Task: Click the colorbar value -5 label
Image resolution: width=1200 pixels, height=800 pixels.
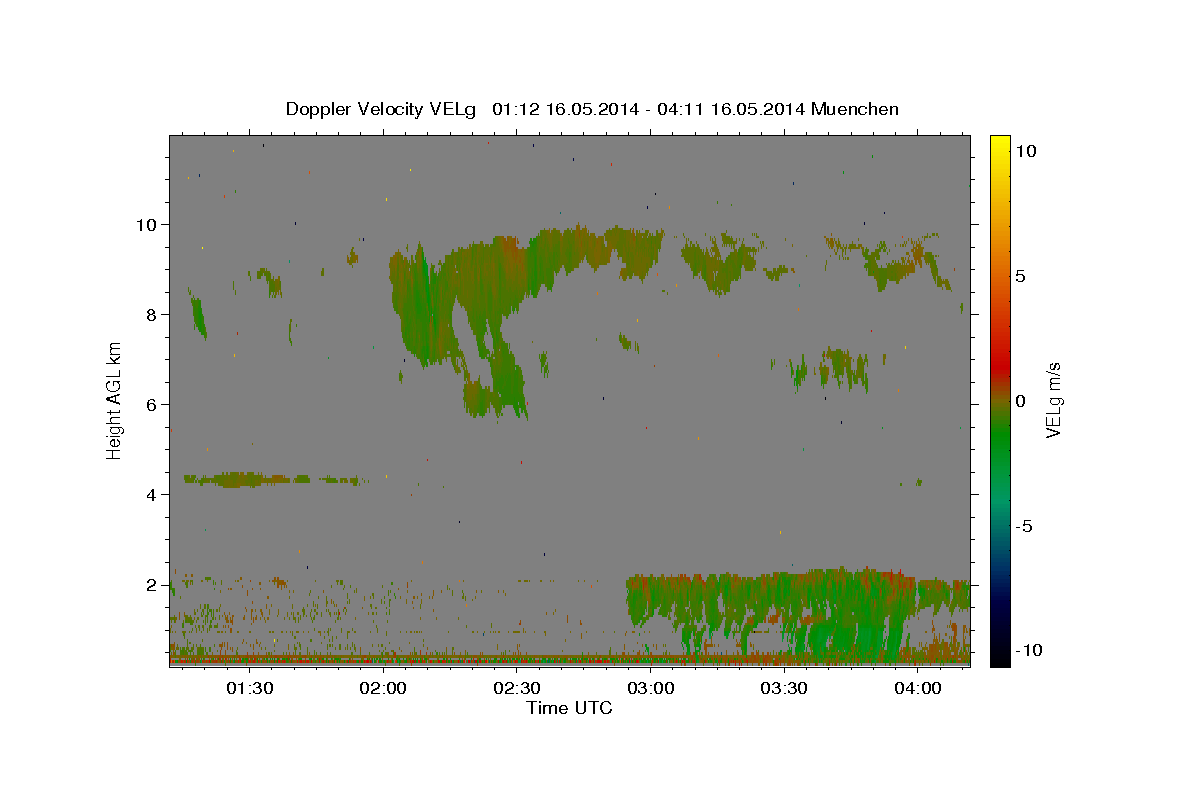Action: coord(1025,526)
